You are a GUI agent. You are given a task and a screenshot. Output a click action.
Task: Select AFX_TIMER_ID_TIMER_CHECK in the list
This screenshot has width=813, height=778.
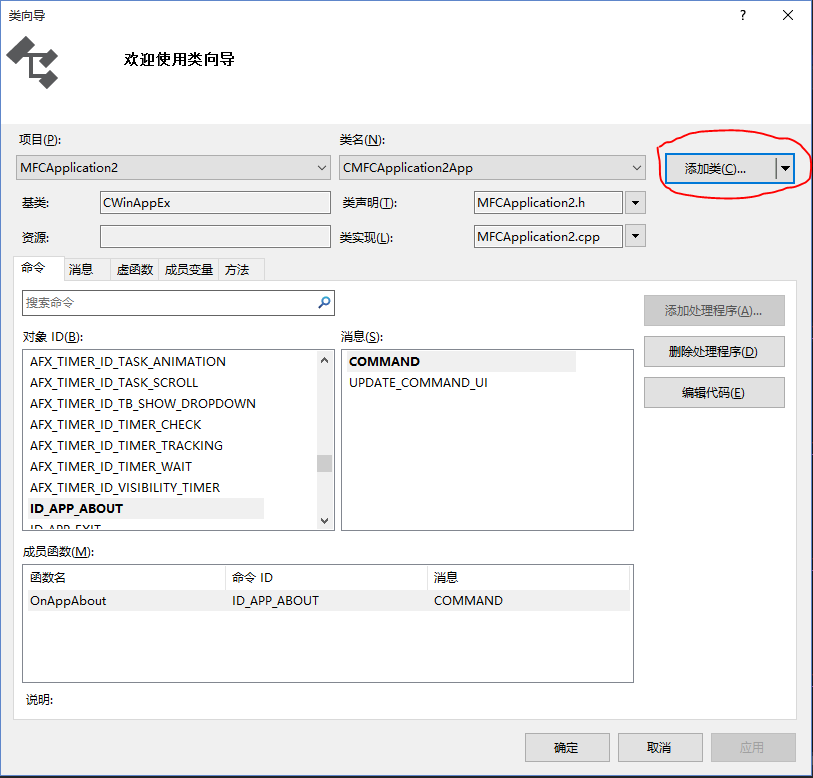(116, 425)
